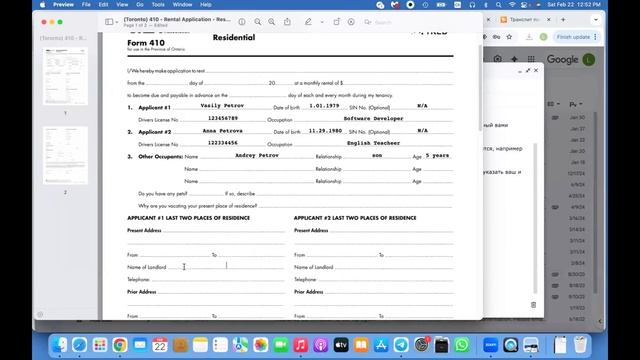
Task: Expand the Gmail compose window to full screen
Action: click(528, 71)
